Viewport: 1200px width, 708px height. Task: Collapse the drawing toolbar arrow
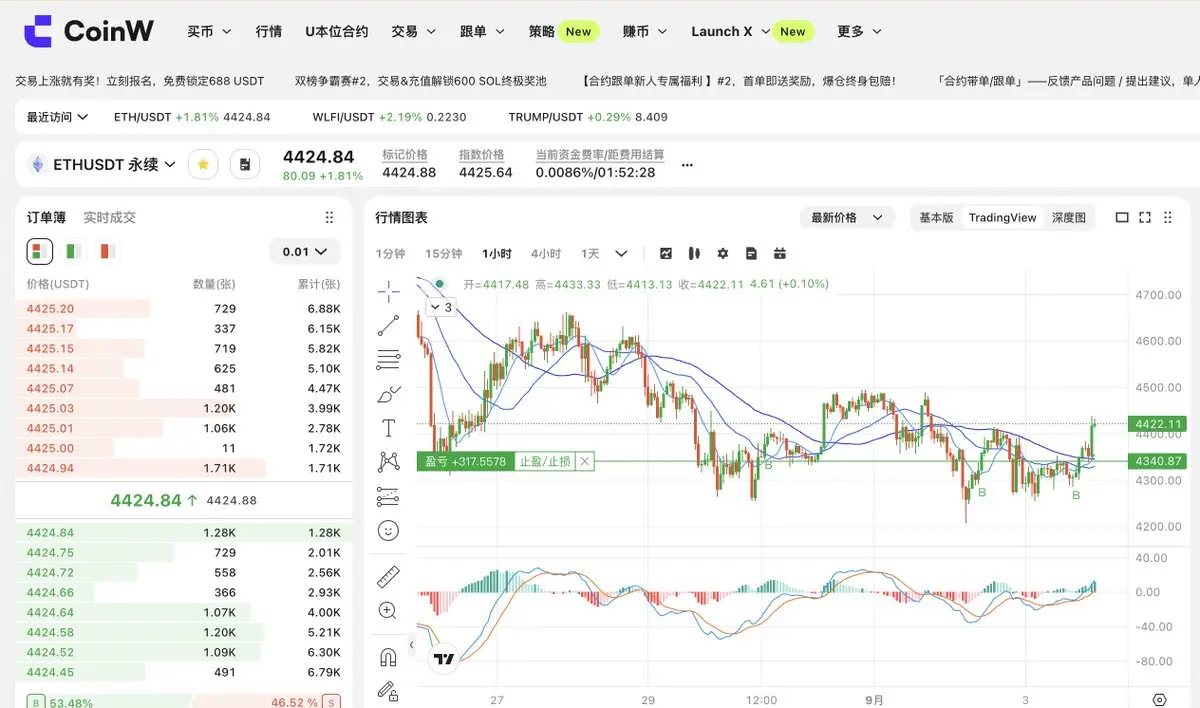click(x=411, y=645)
